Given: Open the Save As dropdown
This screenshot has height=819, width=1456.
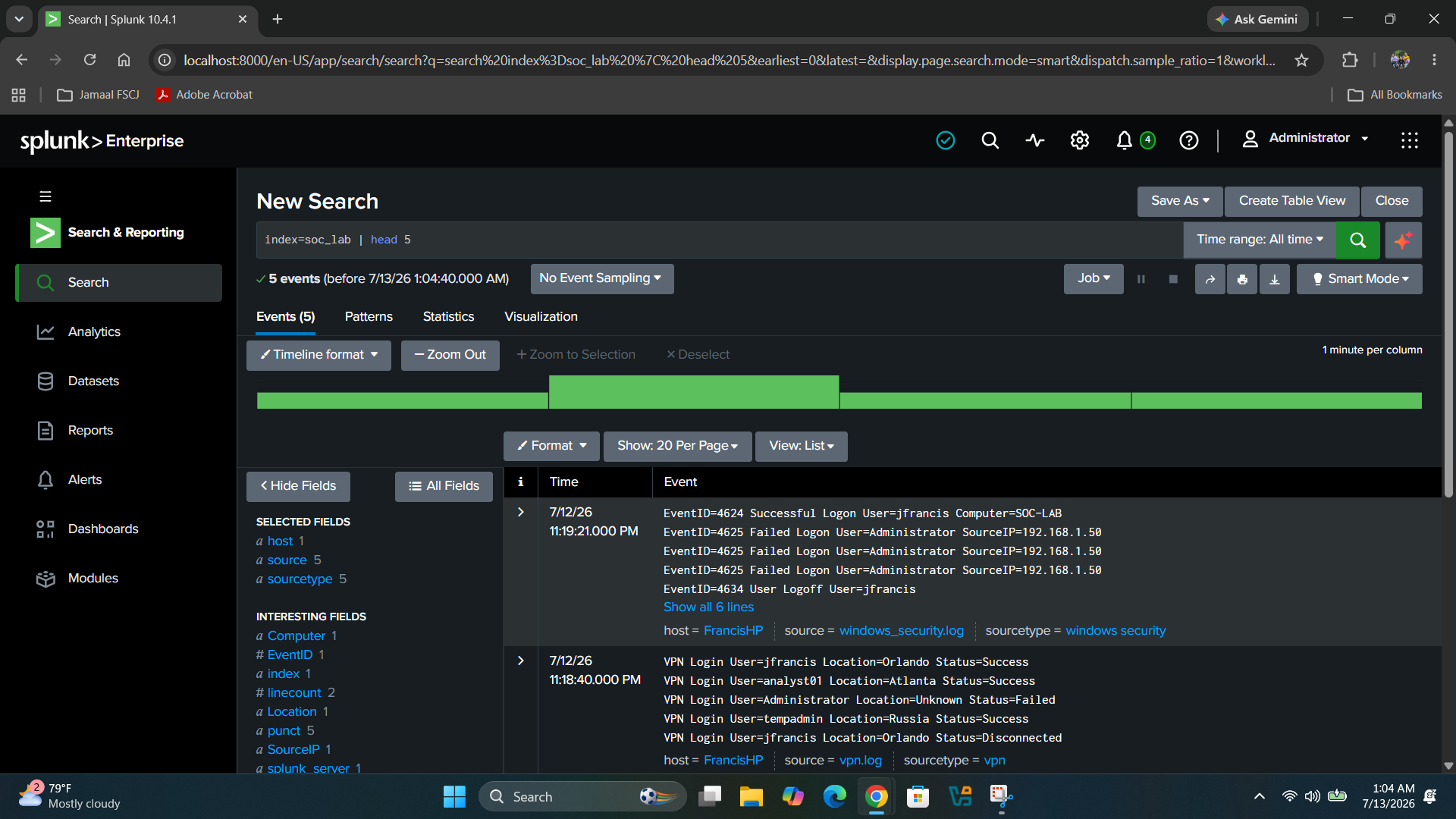Looking at the screenshot, I should tap(1180, 201).
